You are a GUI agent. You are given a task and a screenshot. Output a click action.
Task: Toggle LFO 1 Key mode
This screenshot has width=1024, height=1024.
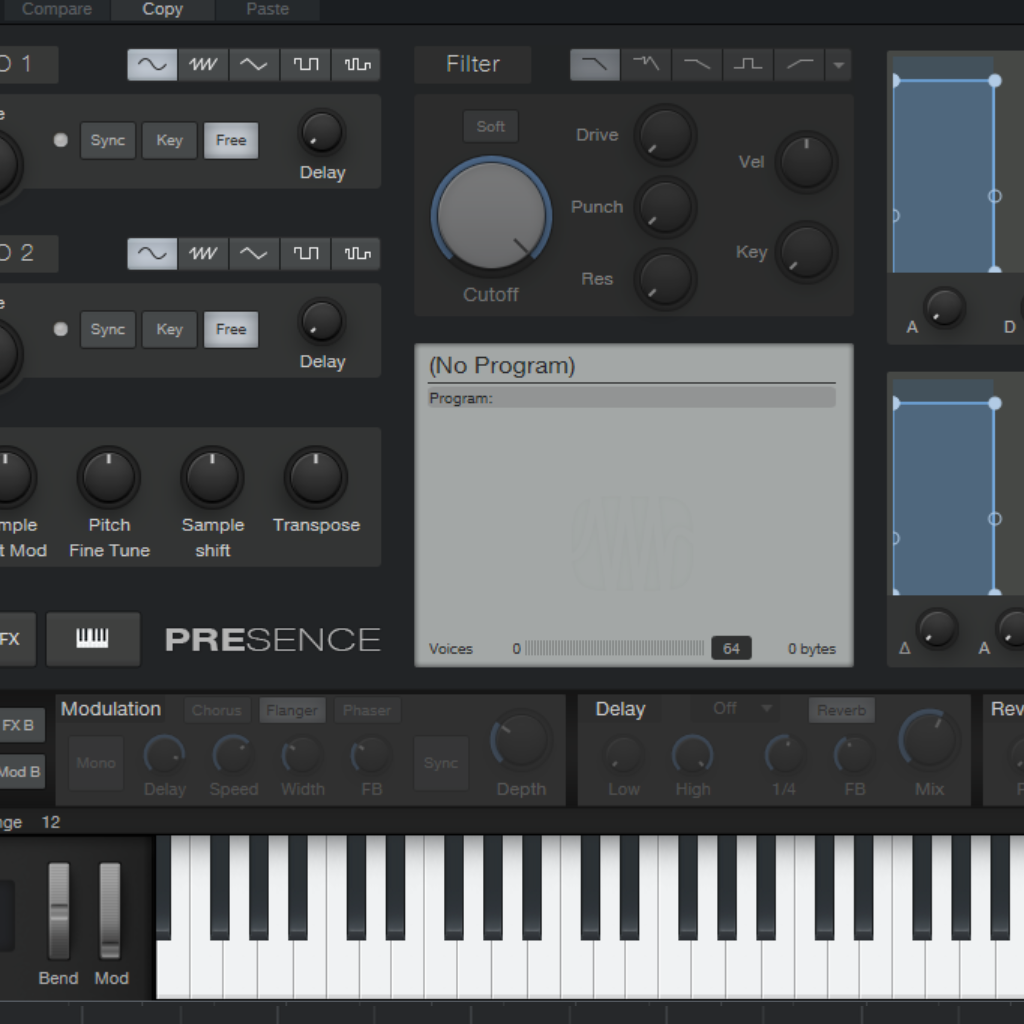(x=170, y=140)
